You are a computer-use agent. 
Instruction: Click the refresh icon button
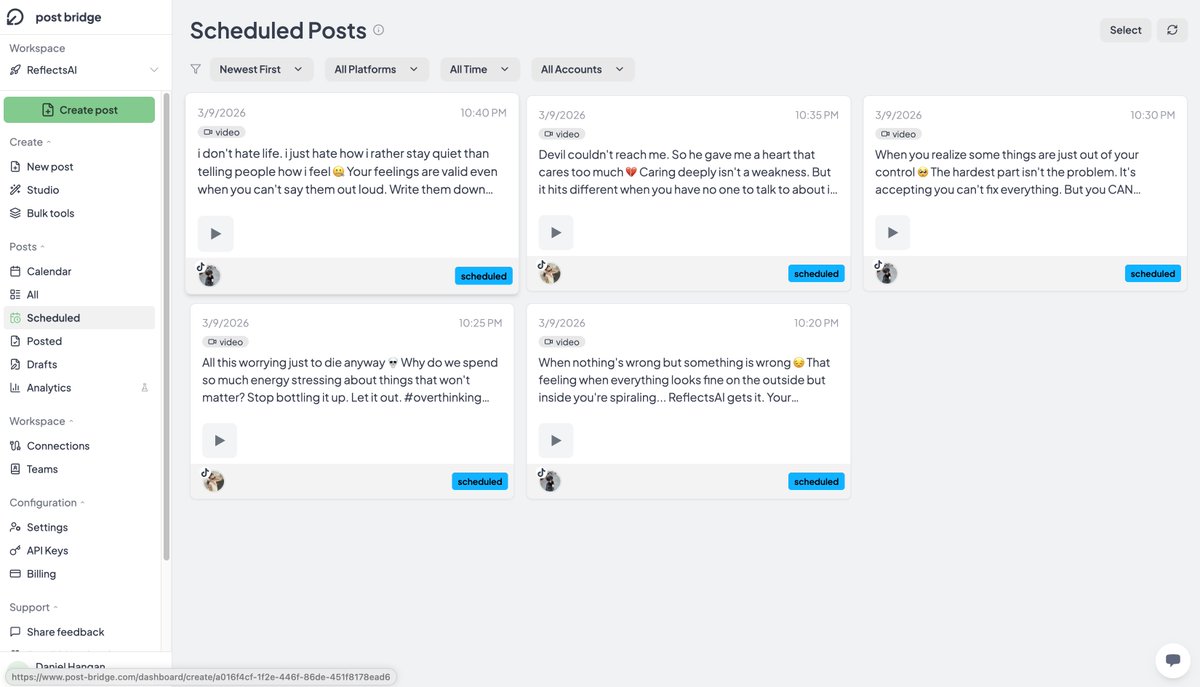tap(1173, 30)
